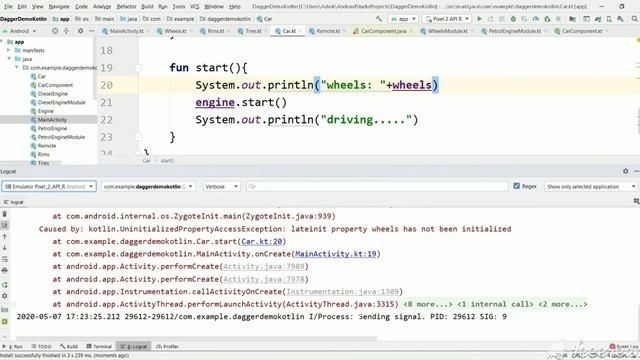Open the File menu

pos(8,7)
